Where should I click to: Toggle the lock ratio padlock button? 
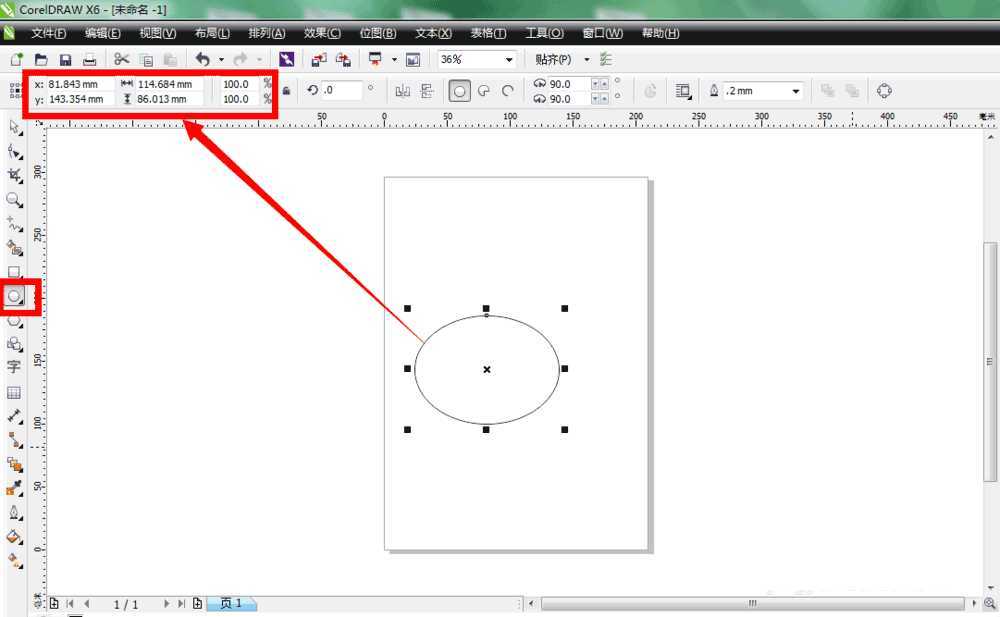coord(287,91)
